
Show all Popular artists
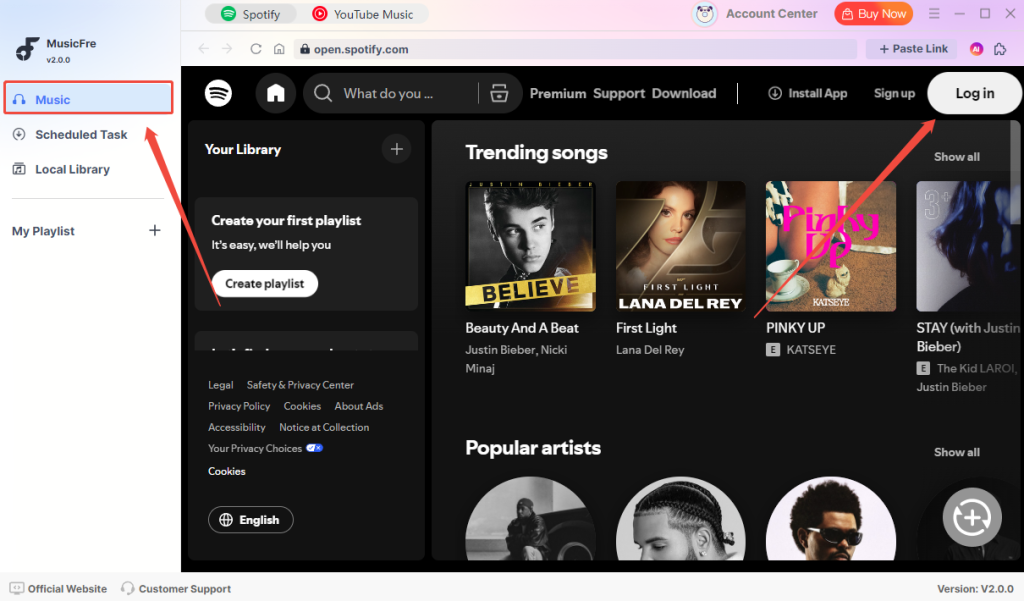click(957, 452)
